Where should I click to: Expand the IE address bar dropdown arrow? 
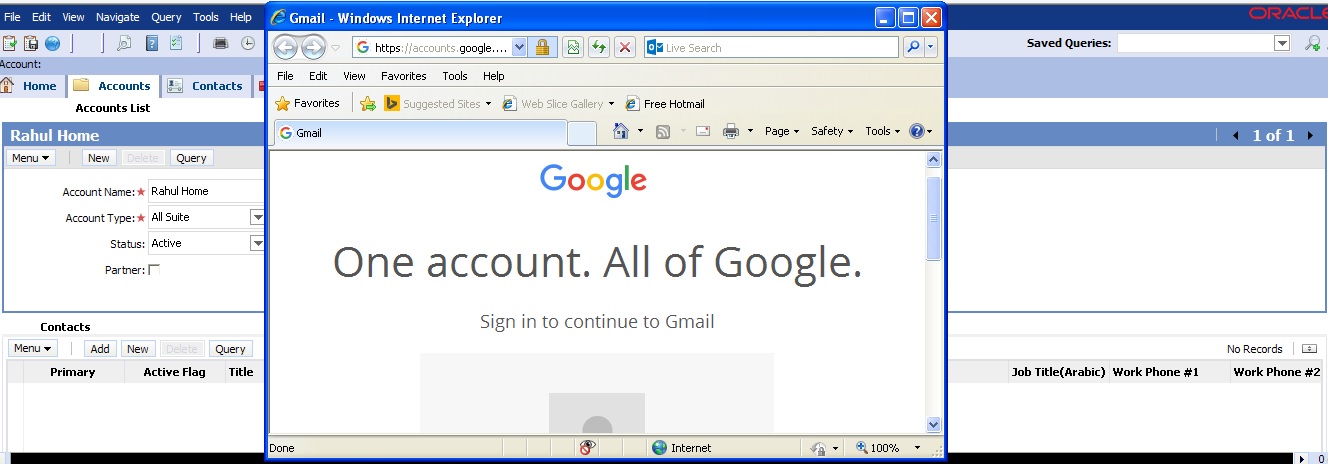tap(519, 47)
